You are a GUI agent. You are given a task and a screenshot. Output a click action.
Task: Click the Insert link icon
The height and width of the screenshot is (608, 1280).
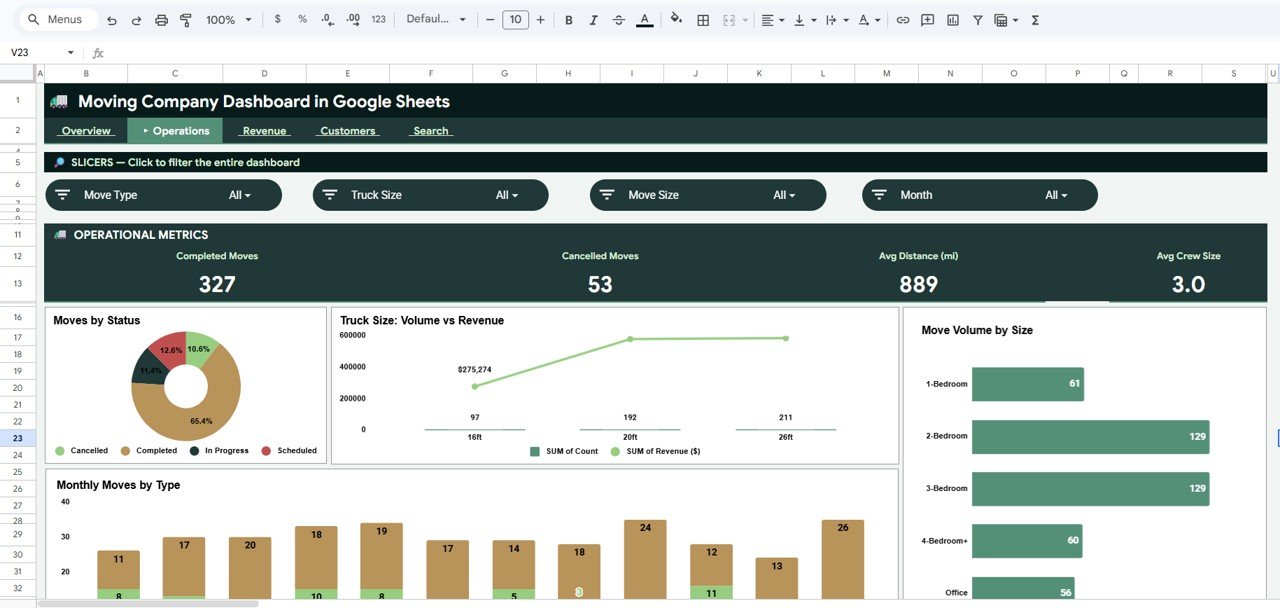pos(903,20)
